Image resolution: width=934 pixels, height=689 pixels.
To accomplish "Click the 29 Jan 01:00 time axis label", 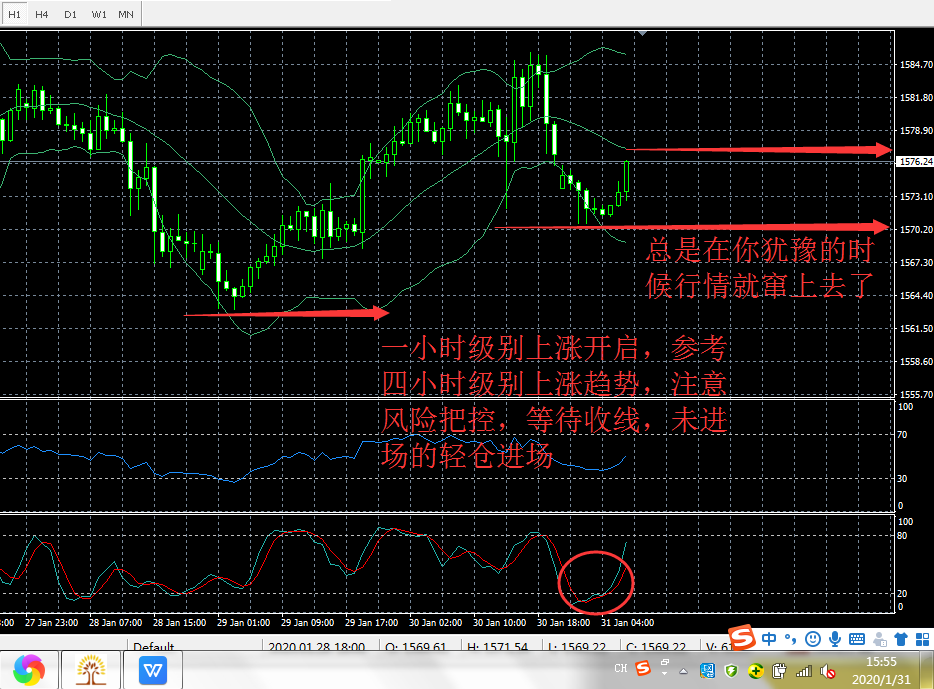I will point(243,622).
